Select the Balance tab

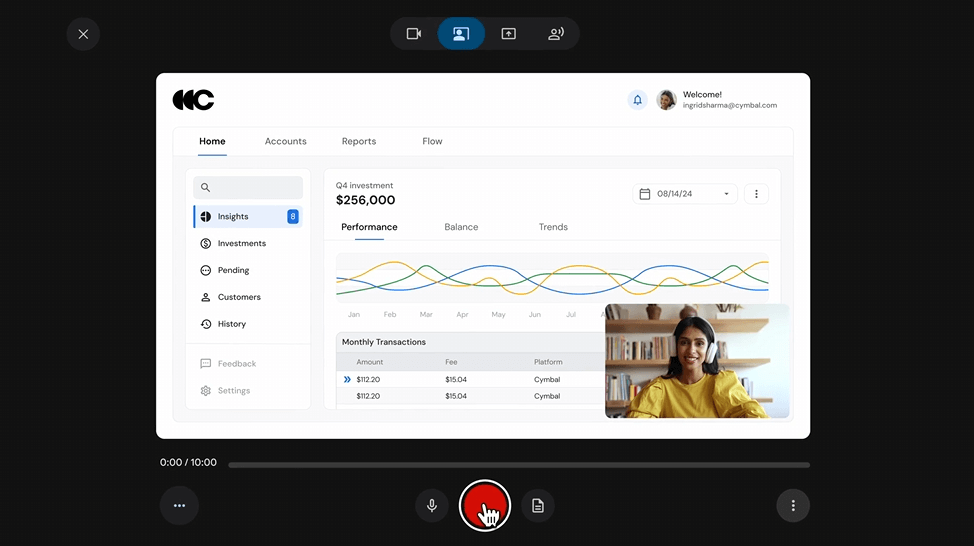(x=461, y=227)
